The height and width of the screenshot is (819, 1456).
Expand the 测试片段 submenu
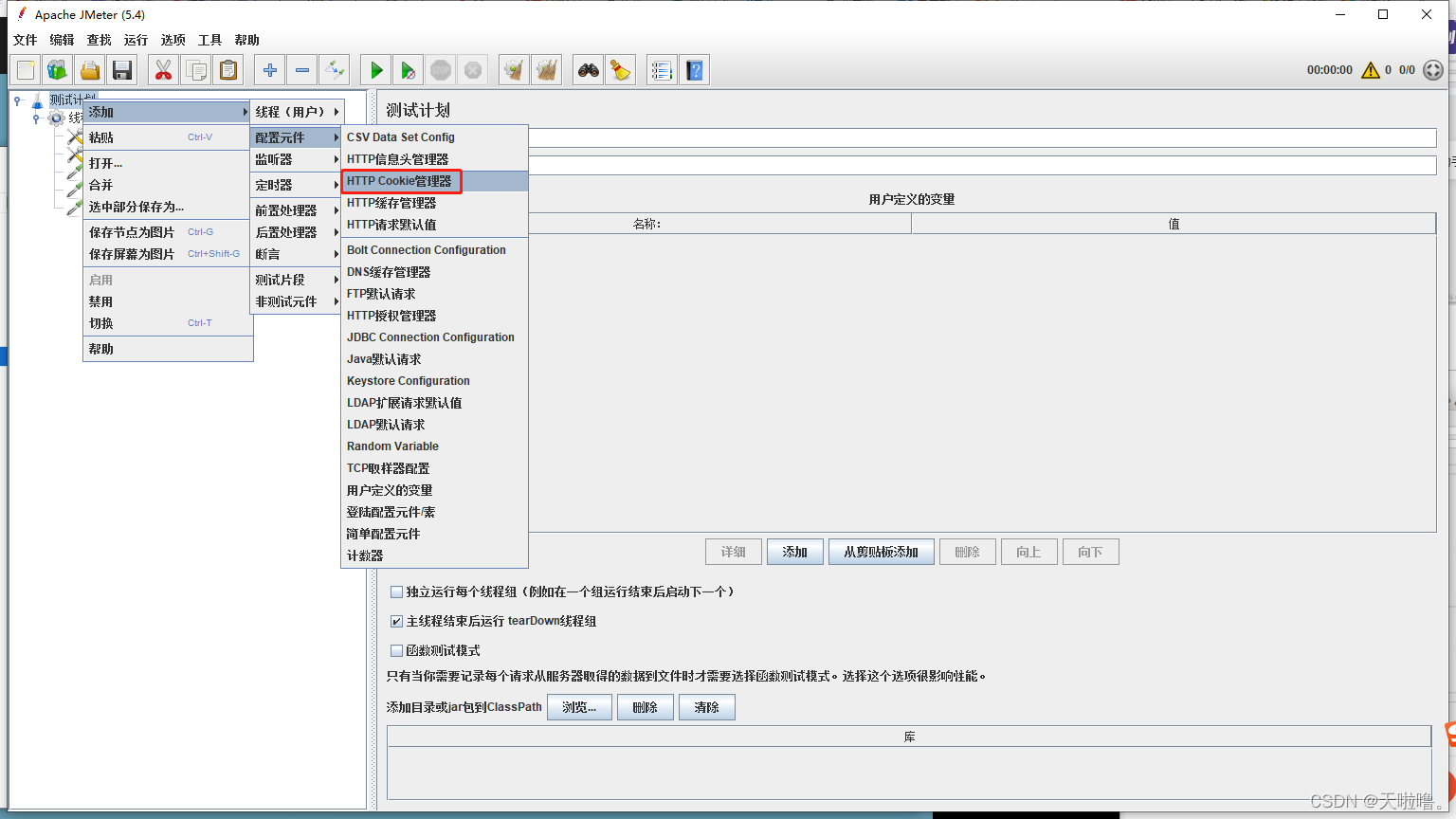point(296,280)
